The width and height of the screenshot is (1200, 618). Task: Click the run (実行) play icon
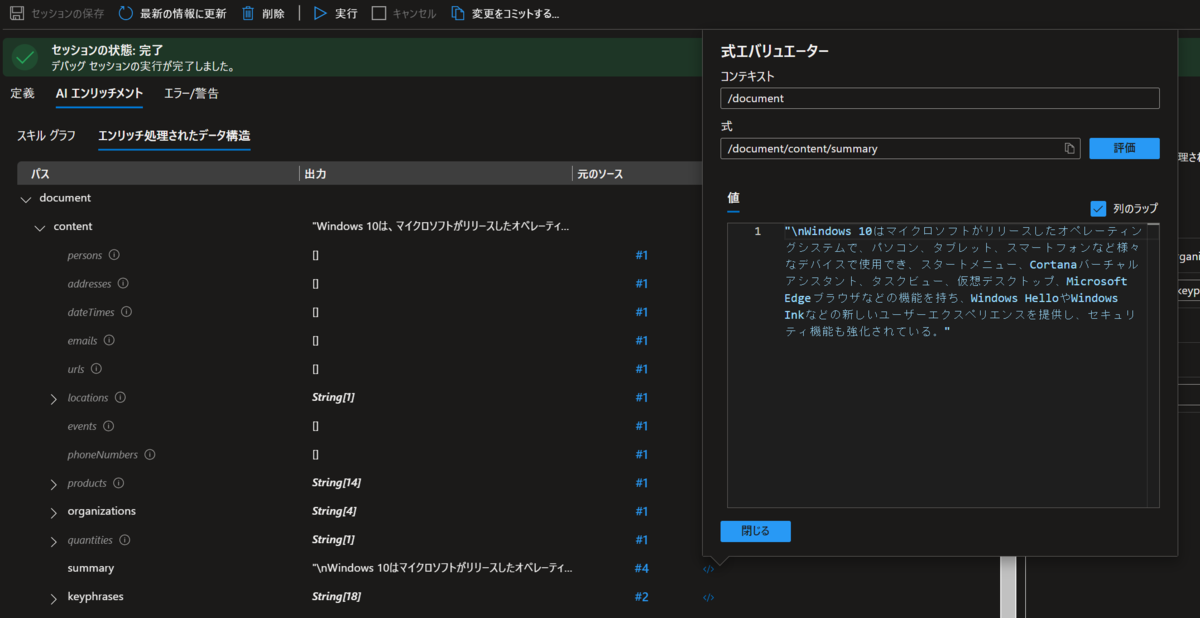click(x=319, y=13)
